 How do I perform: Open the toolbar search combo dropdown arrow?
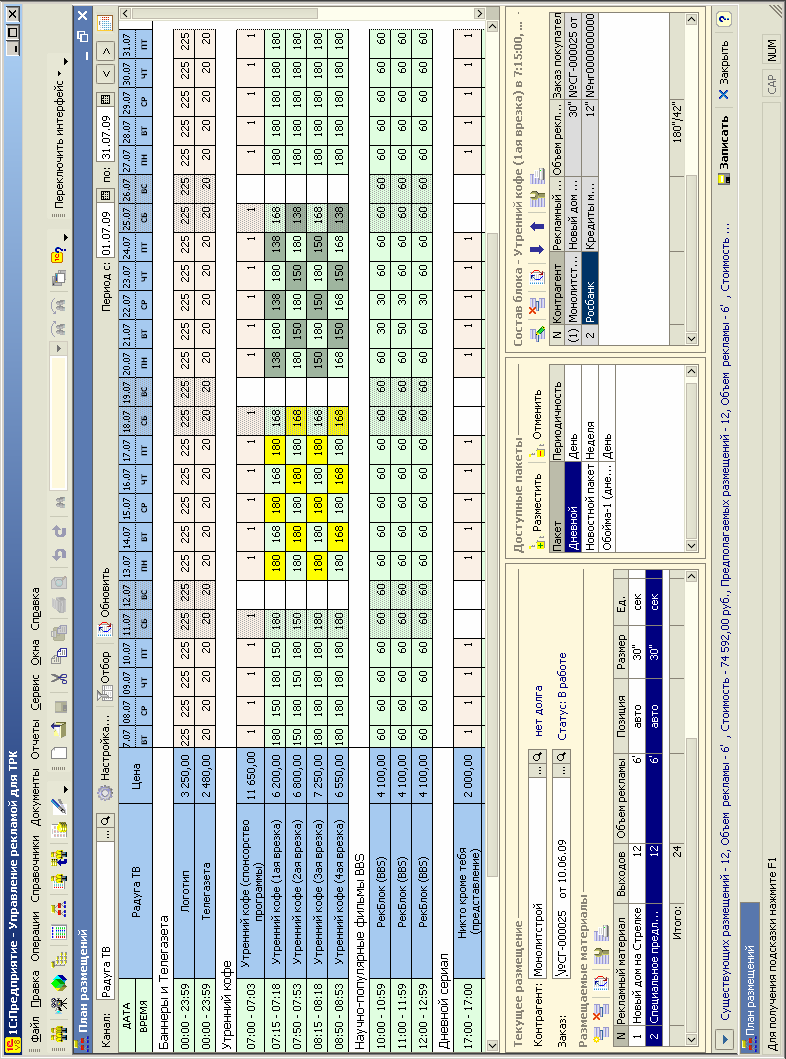tap(59, 348)
